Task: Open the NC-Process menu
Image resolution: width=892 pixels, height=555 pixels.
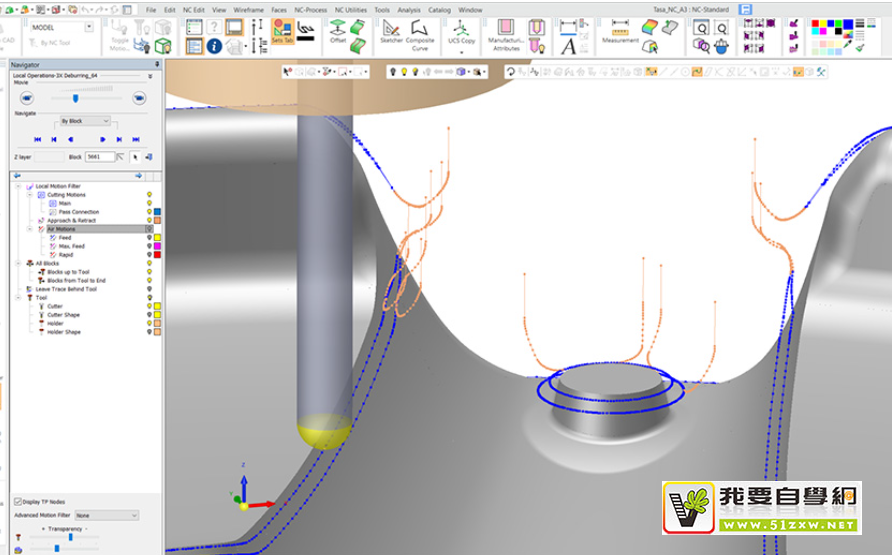Action: (x=309, y=9)
